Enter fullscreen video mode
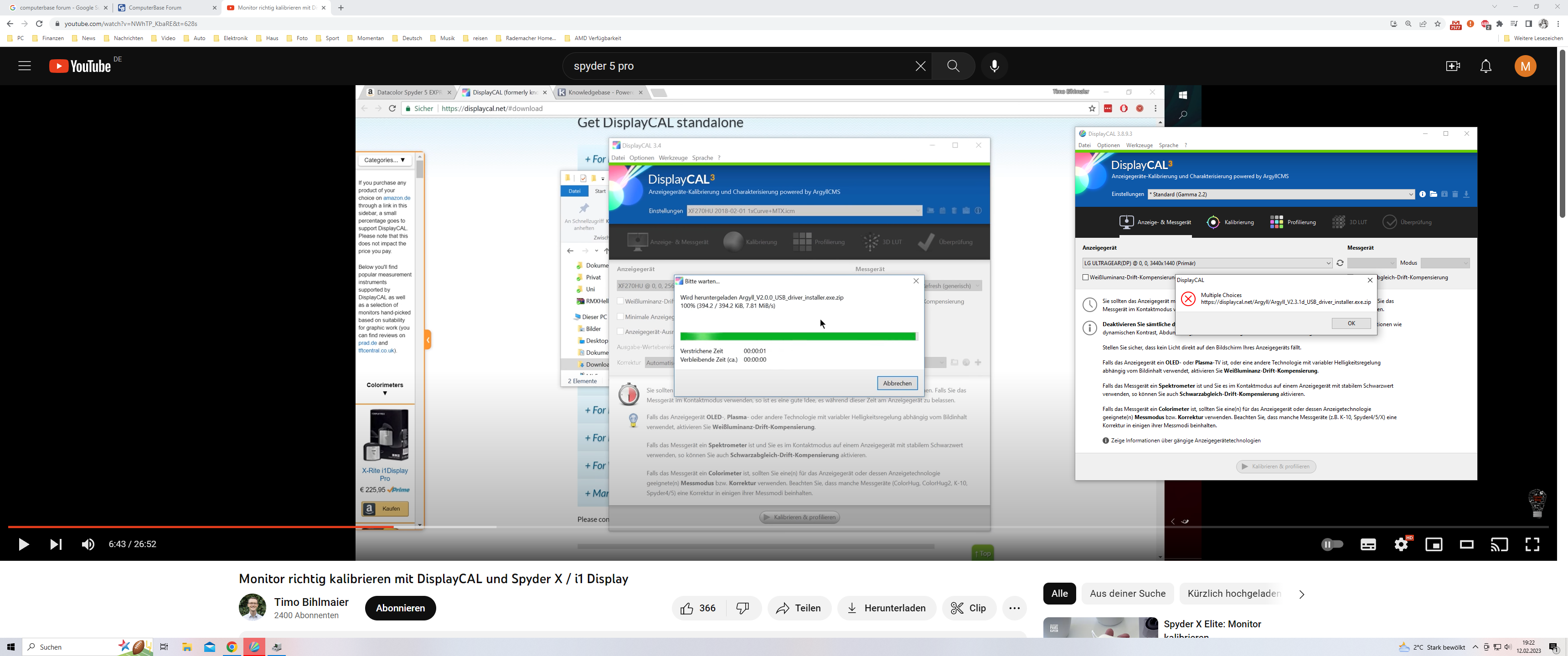 [1532, 545]
